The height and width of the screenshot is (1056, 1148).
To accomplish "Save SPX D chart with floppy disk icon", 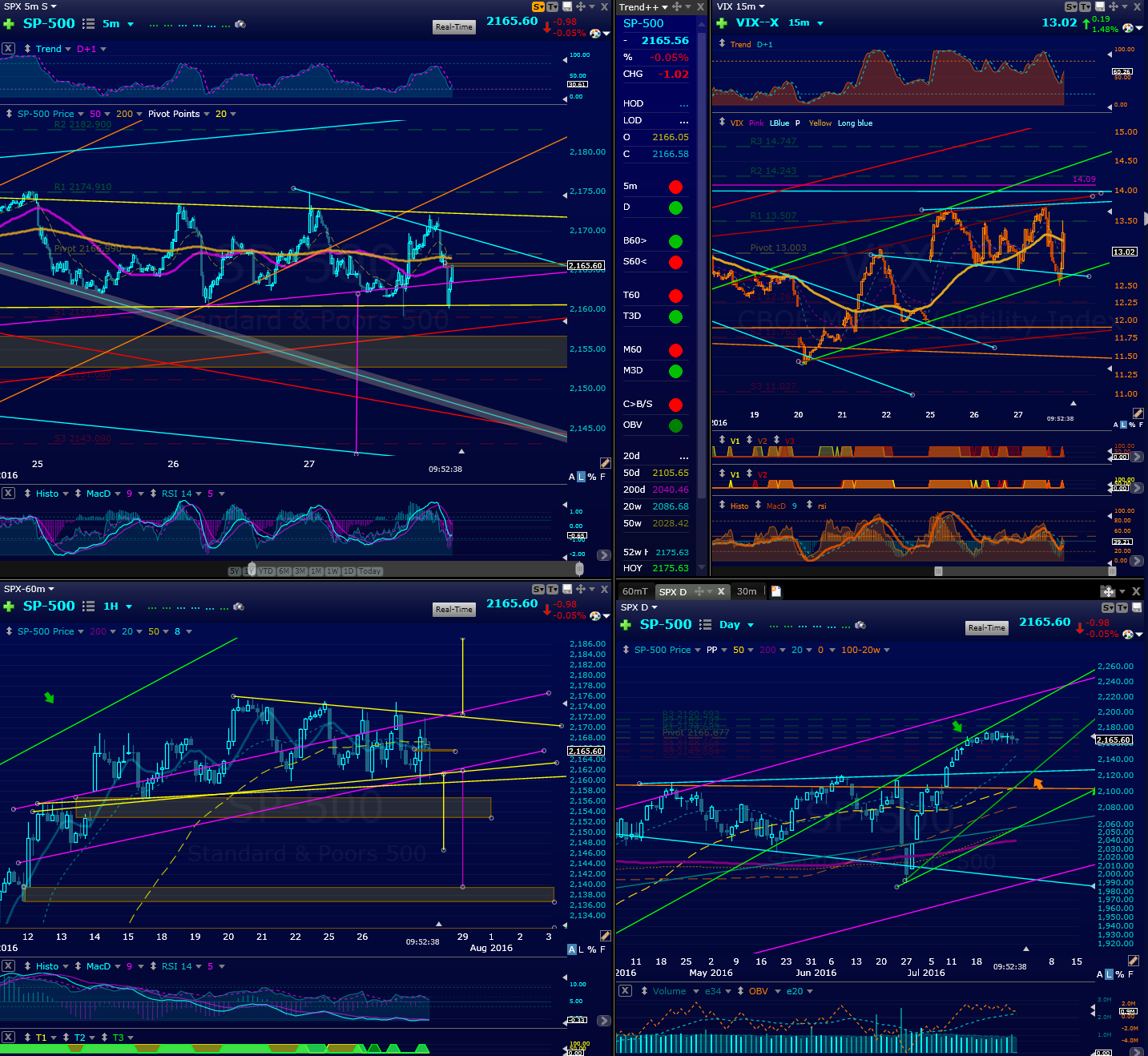I will (1136, 608).
